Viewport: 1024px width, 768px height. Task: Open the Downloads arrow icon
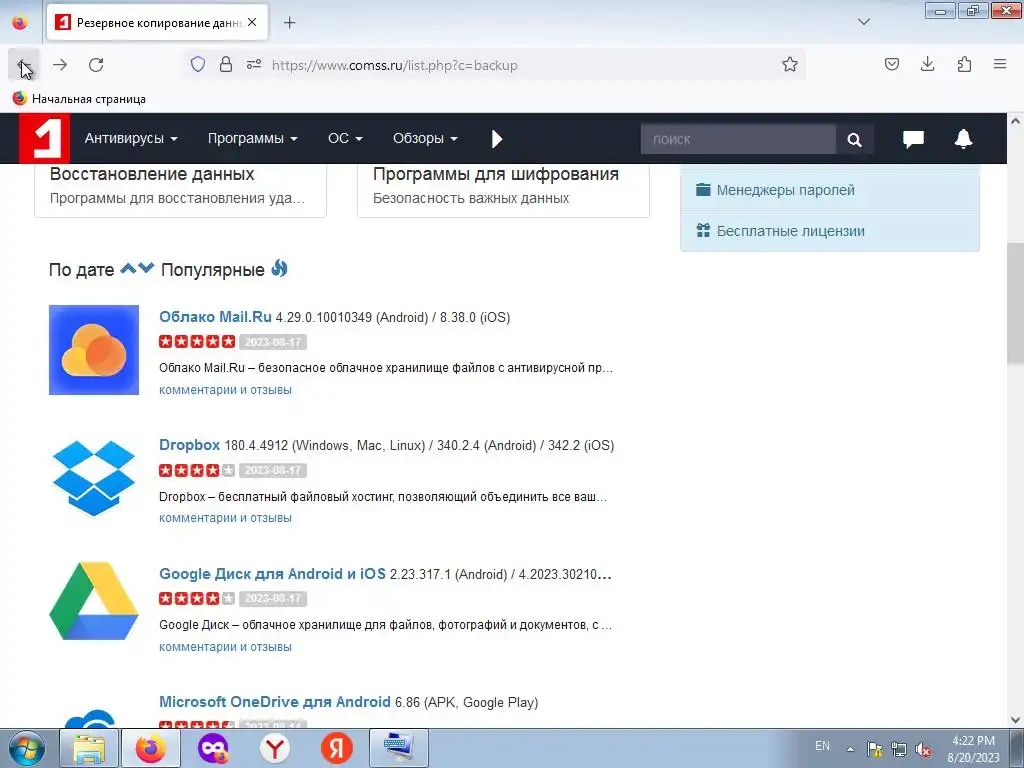coord(927,64)
